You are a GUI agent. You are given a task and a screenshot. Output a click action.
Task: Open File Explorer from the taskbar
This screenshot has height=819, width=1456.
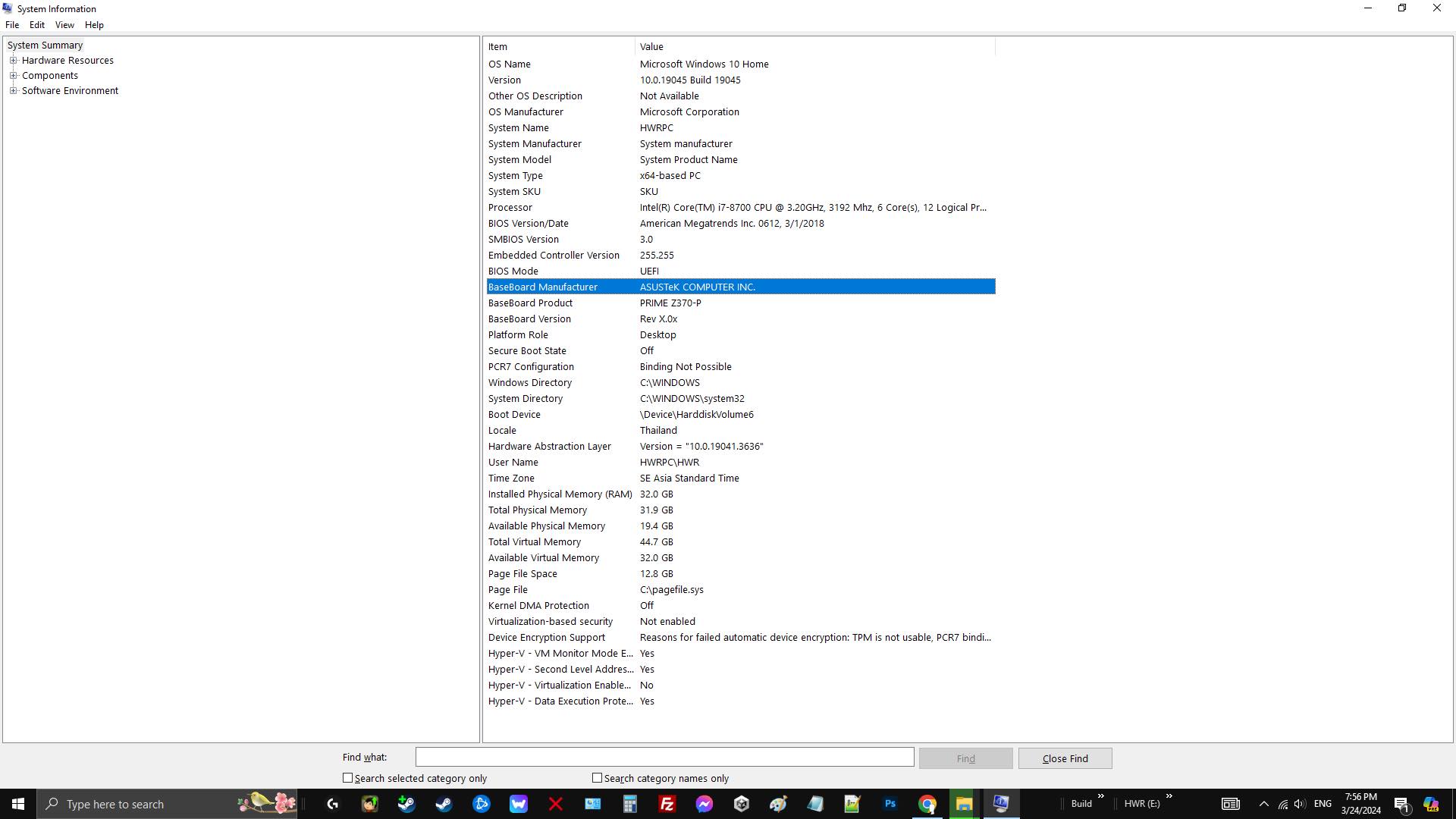(x=965, y=804)
